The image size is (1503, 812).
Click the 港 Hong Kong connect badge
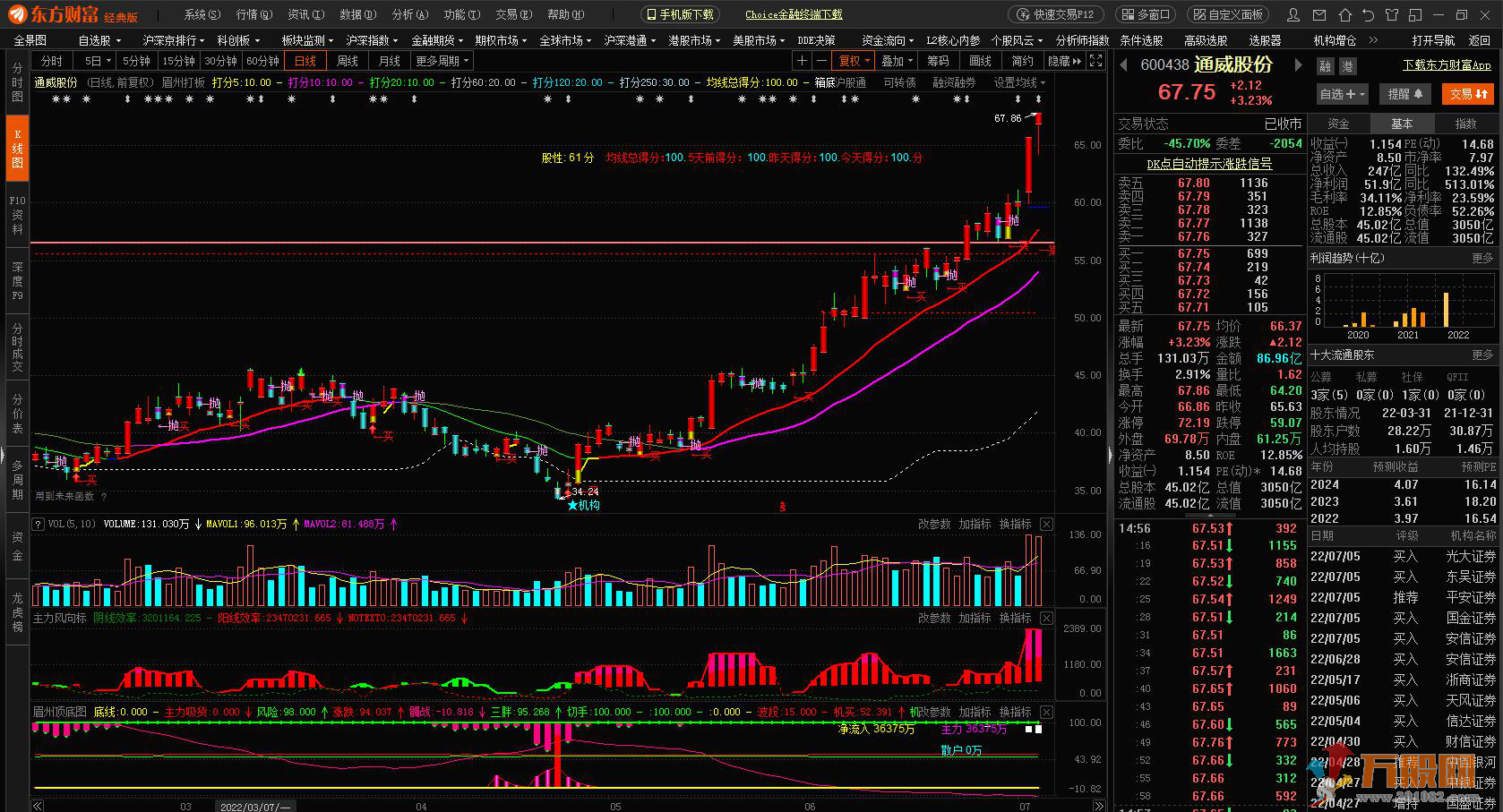[x=1347, y=66]
